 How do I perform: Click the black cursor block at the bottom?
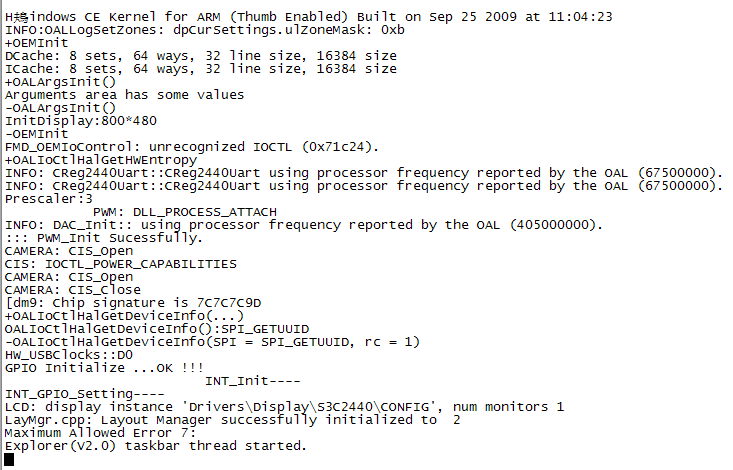[x=9, y=460]
